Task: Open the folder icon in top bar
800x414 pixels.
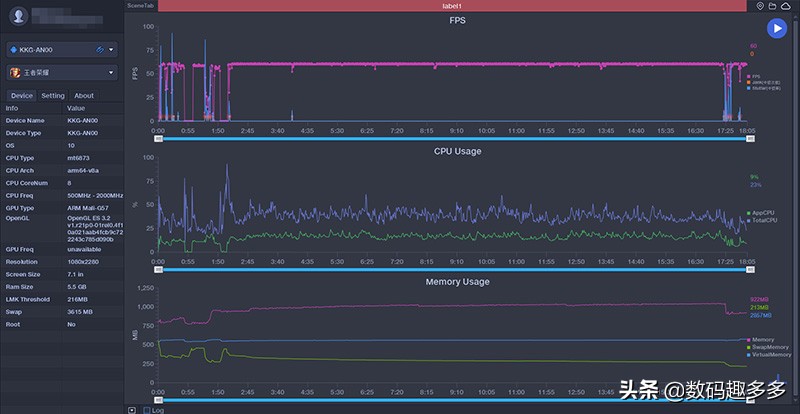Action: click(772, 6)
